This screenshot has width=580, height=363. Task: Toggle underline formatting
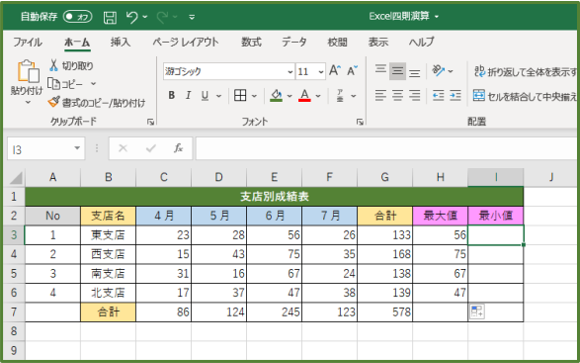tap(205, 96)
